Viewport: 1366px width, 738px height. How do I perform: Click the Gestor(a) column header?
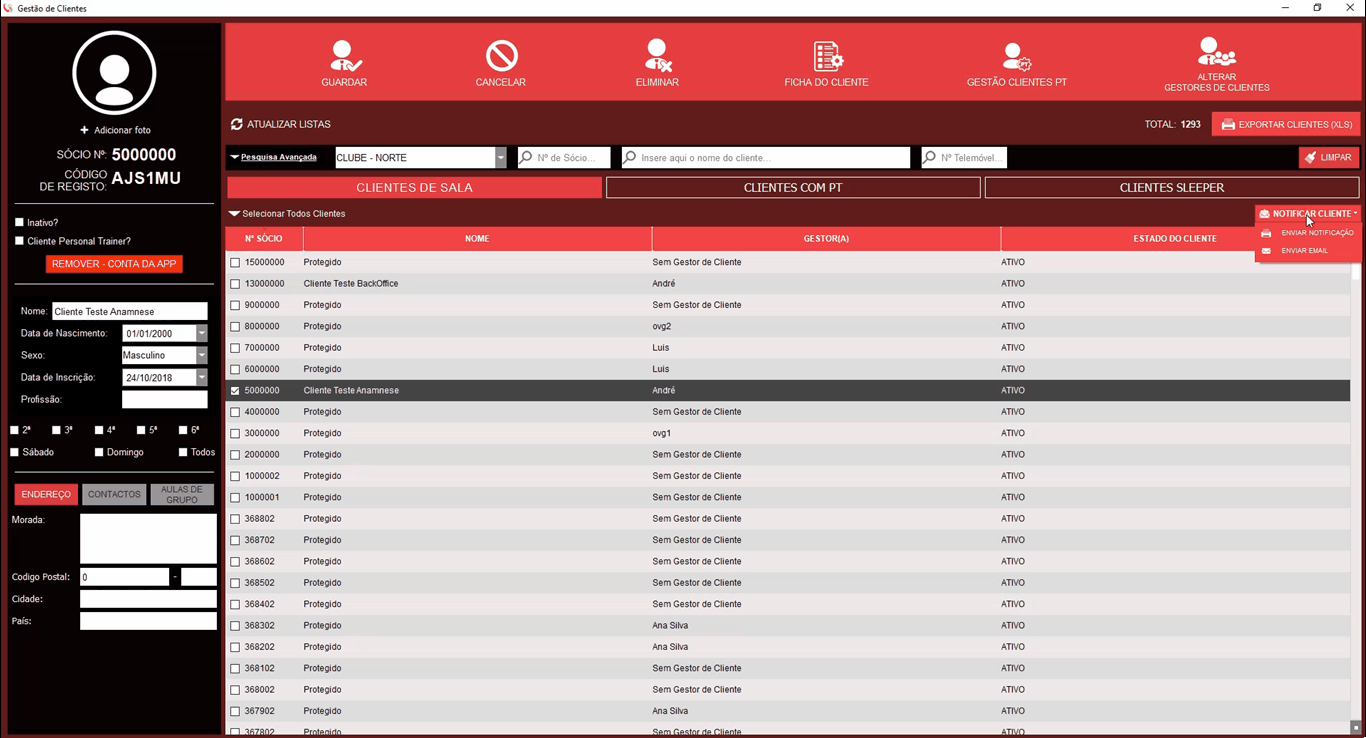[x=826, y=239]
